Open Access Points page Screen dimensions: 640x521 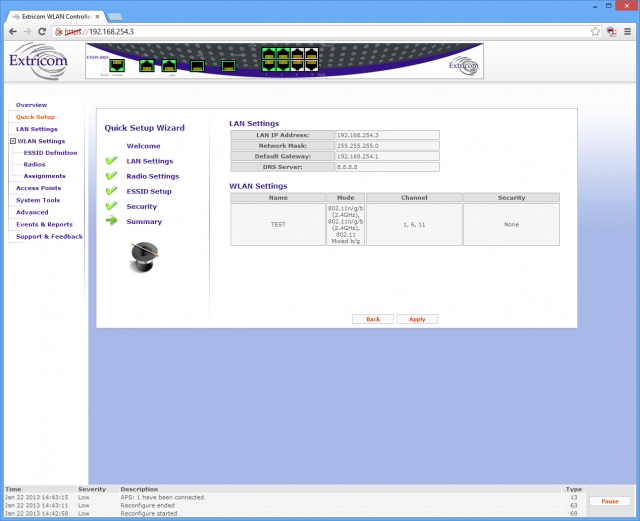click(x=38, y=188)
